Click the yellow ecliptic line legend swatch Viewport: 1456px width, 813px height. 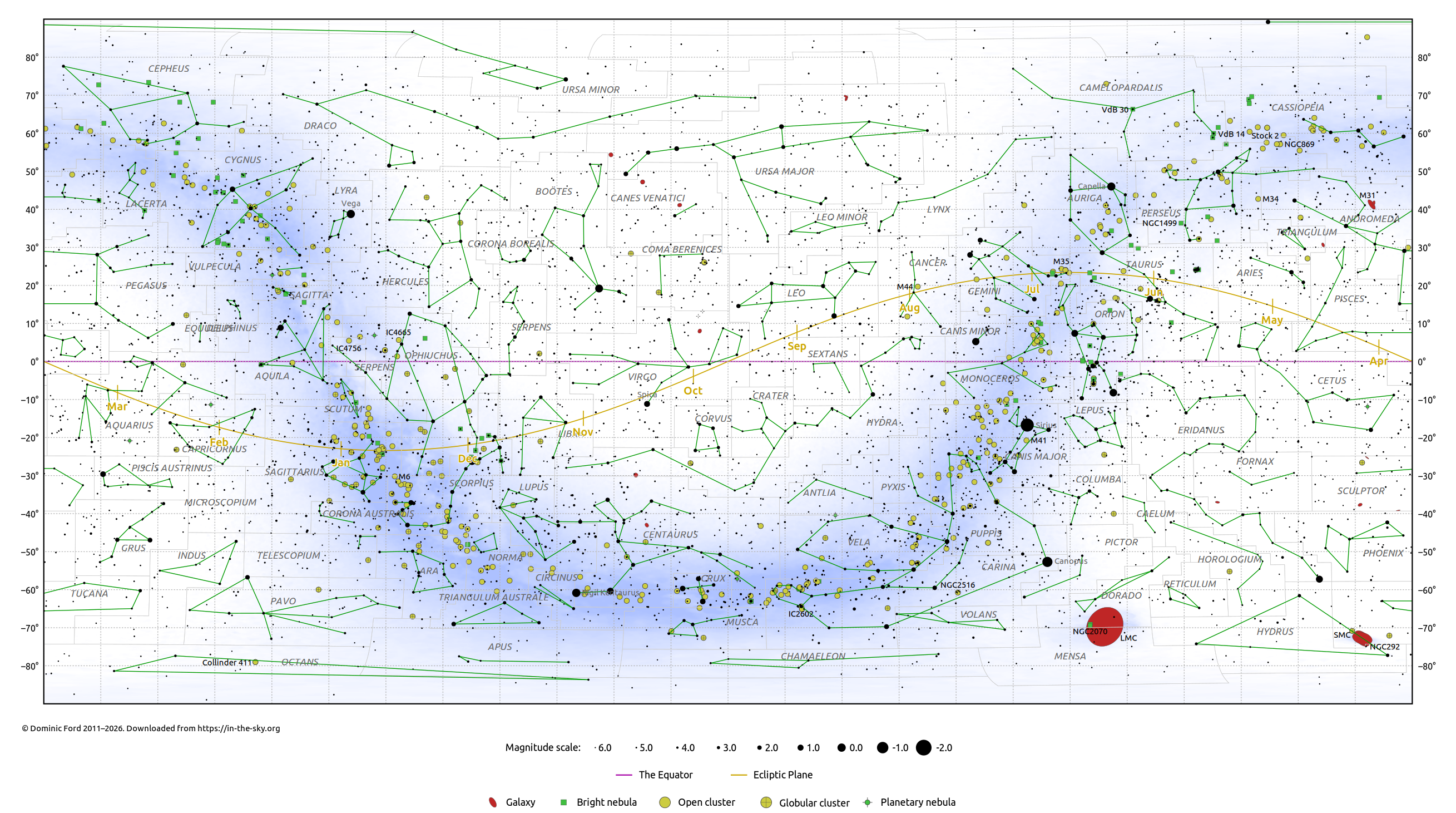(738, 775)
